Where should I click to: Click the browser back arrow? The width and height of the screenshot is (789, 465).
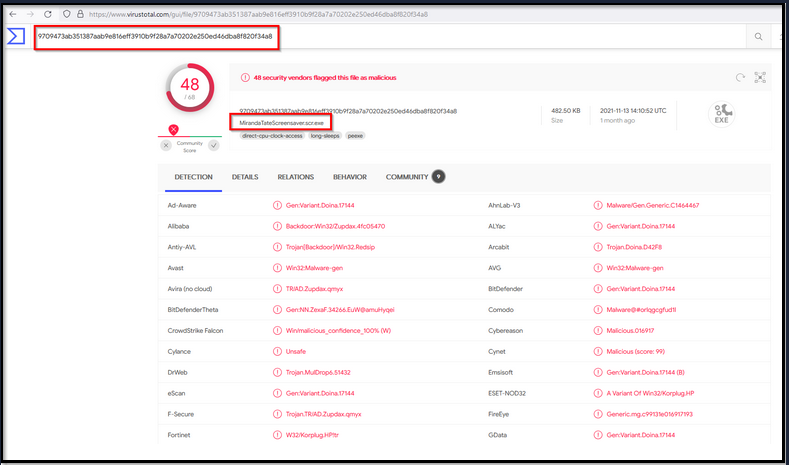click(13, 14)
